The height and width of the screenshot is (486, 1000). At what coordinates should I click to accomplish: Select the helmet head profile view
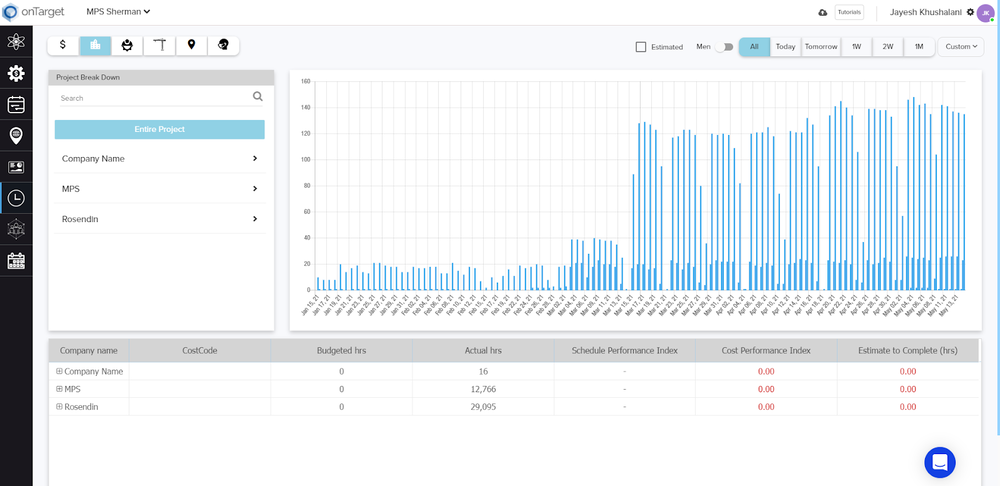223,45
